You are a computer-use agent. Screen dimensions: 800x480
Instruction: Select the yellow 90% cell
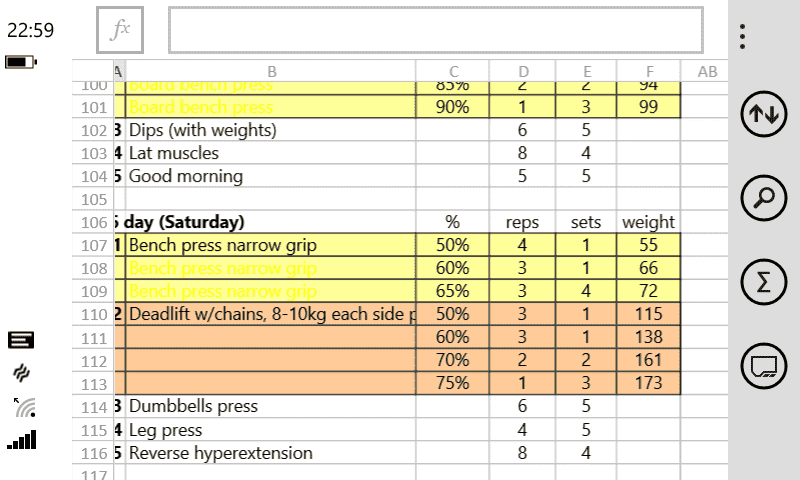[x=453, y=107]
